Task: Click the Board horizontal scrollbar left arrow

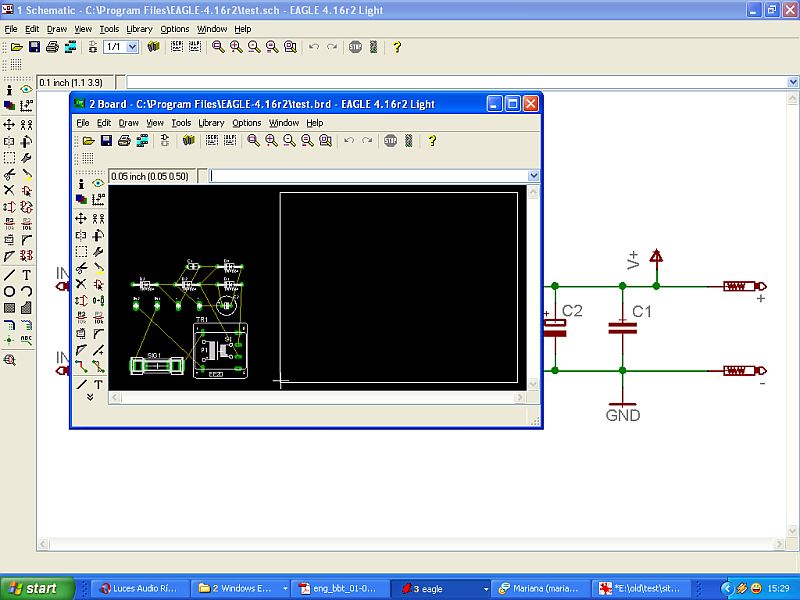Action: click(x=115, y=397)
